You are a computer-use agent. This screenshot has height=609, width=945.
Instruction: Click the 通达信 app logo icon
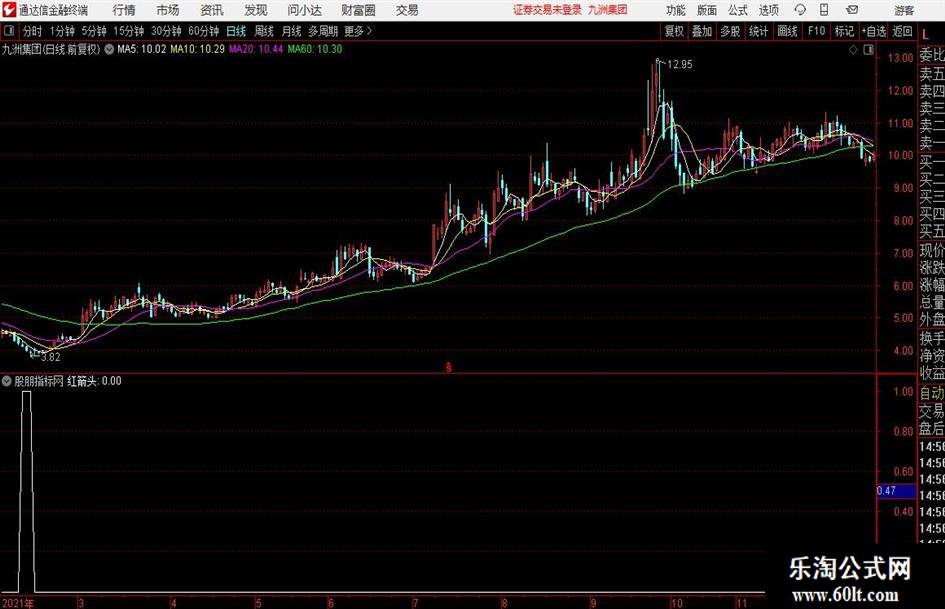click(x=10, y=10)
